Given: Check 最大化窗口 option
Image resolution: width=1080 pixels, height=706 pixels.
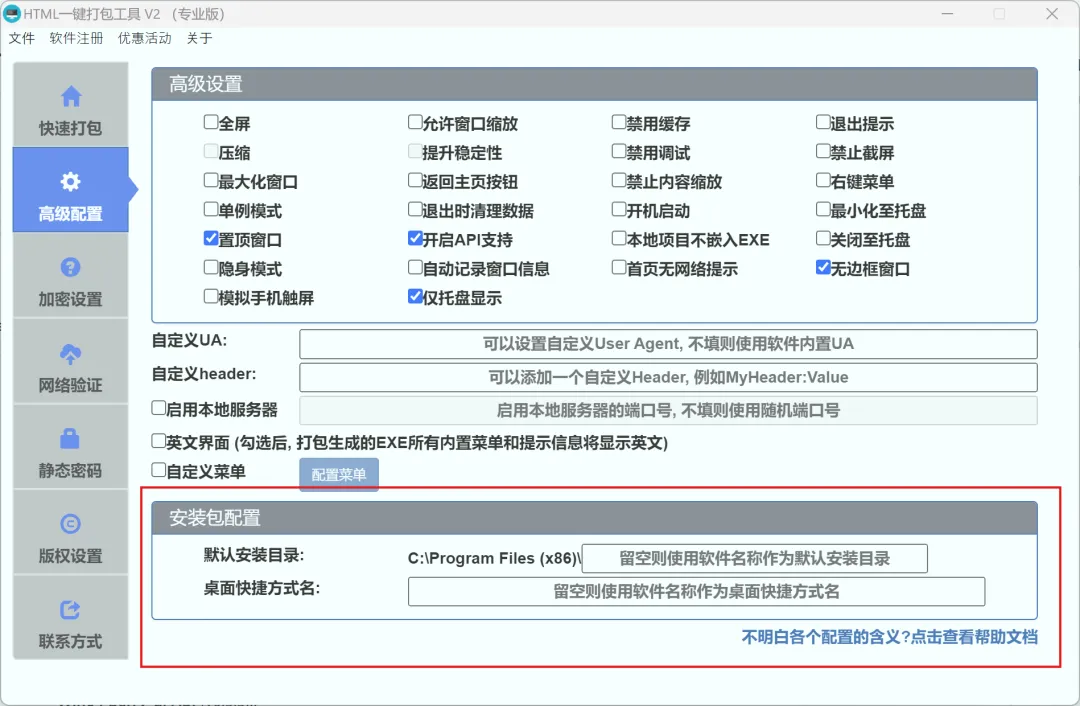Looking at the screenshot, I should point(211,180).
